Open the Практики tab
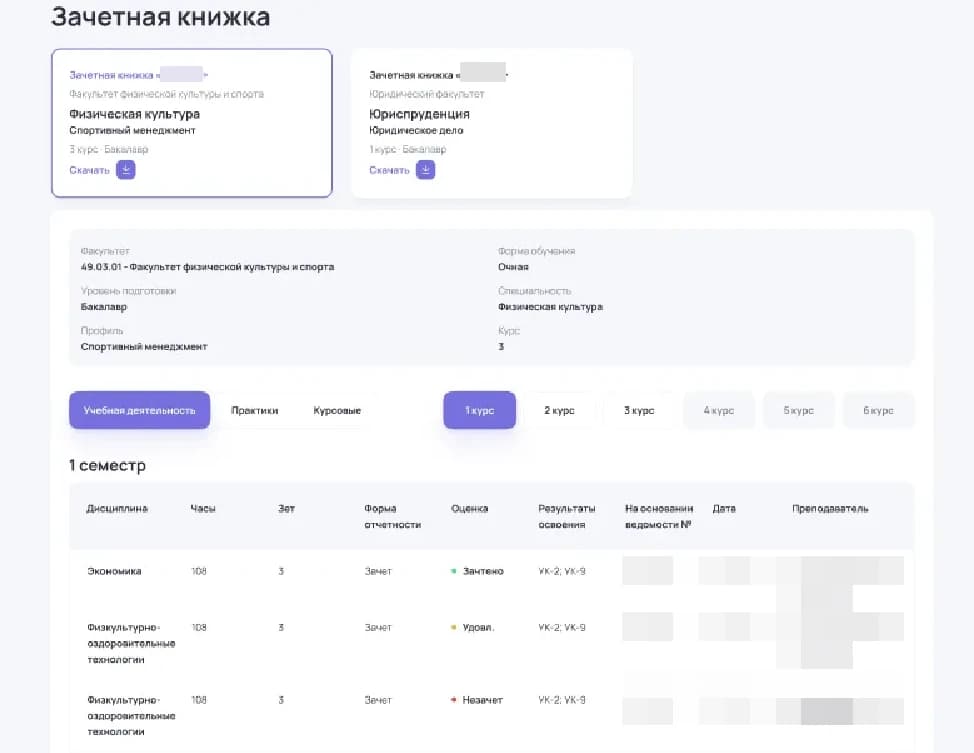974x753 pixels. tap(254, 411)
